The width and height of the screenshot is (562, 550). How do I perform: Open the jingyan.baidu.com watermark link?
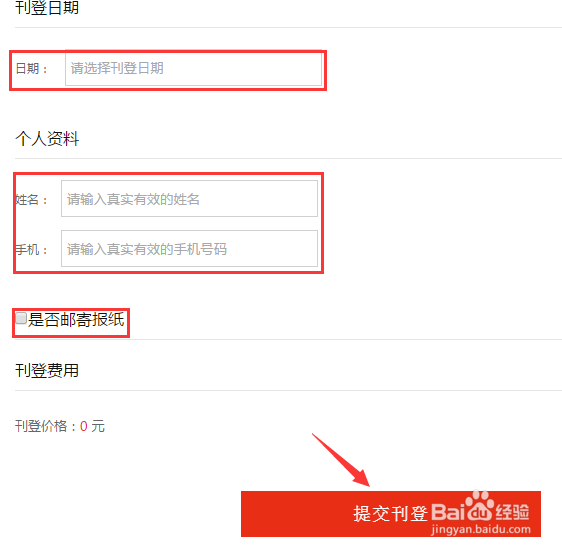(481, 529)
